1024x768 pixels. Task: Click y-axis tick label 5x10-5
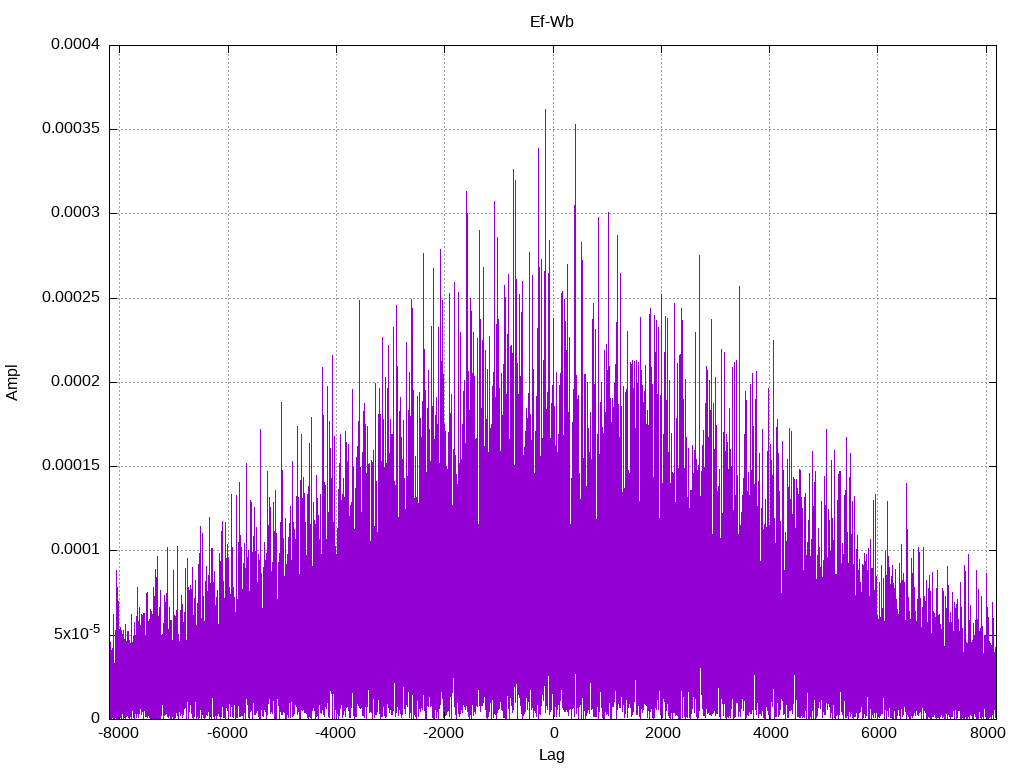point(77,633)
